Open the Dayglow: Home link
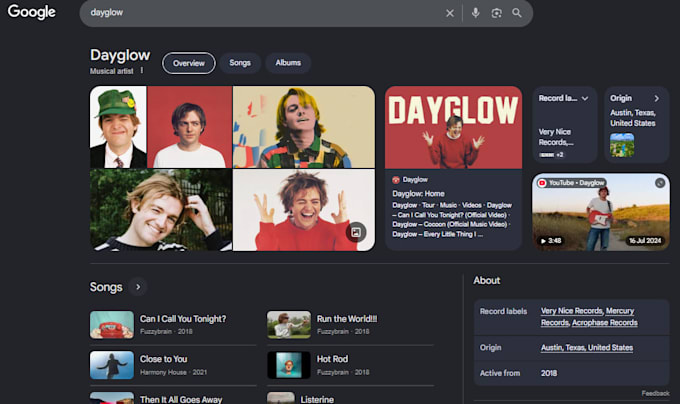 [x=418, y=194]
